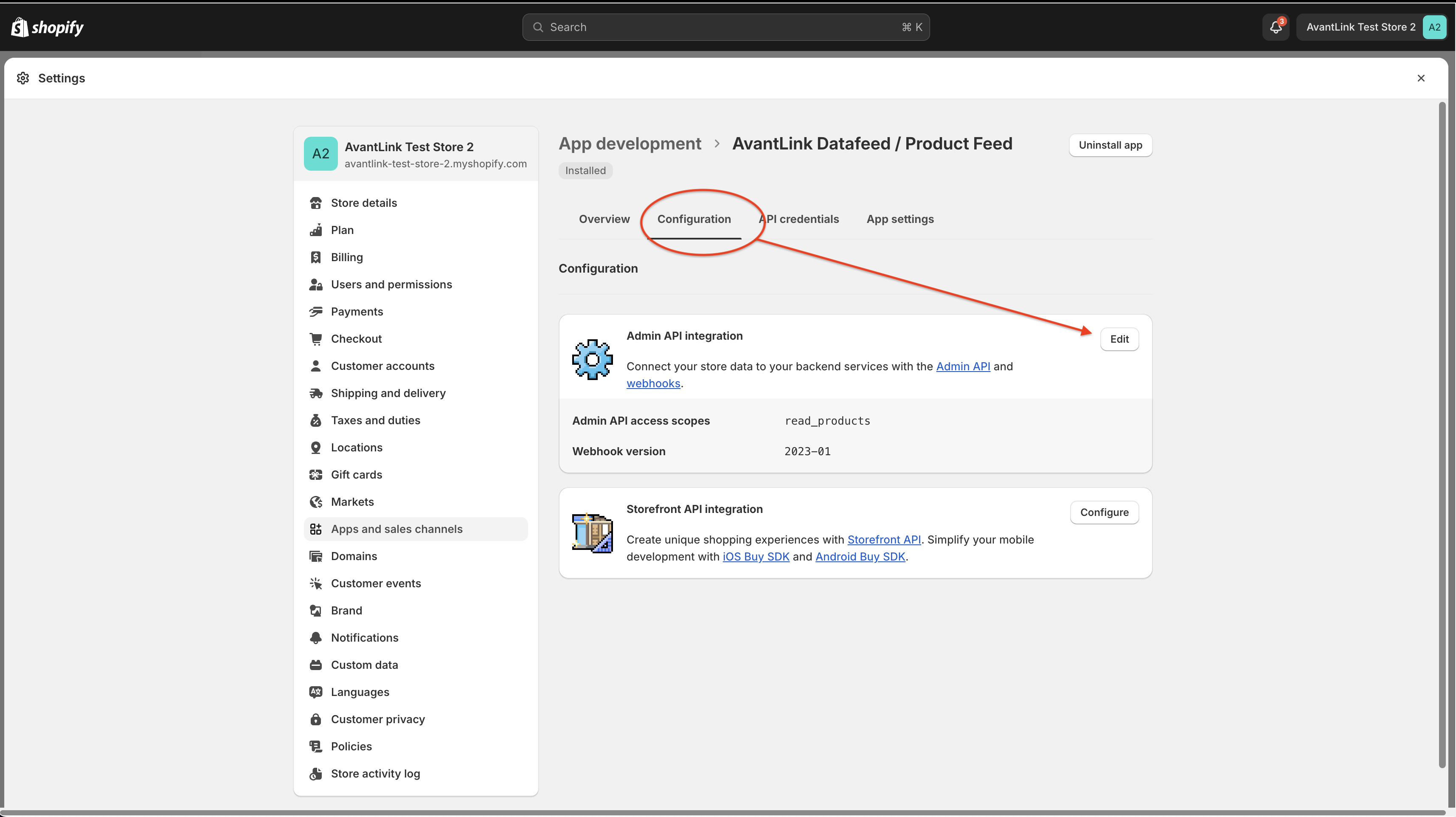
Task: Open the webhooks link
Action: [653, 383]
